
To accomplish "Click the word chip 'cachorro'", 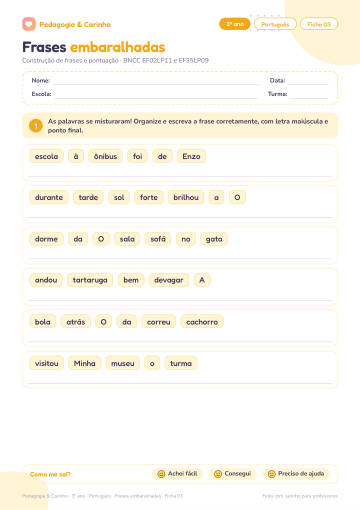I will pyautogui.click(x=202, y=322).
